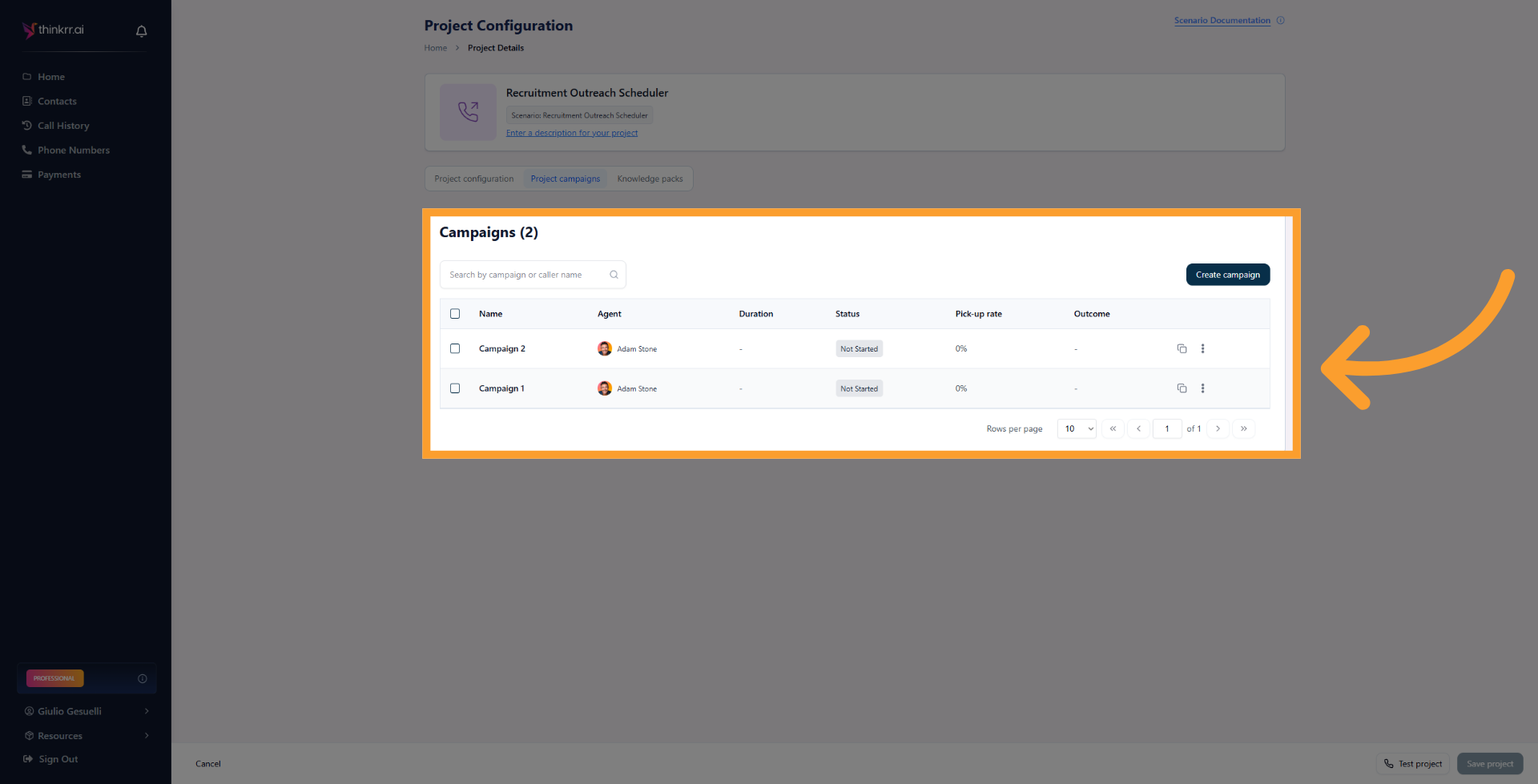Click the Test project button

[x=1413, y=764]
